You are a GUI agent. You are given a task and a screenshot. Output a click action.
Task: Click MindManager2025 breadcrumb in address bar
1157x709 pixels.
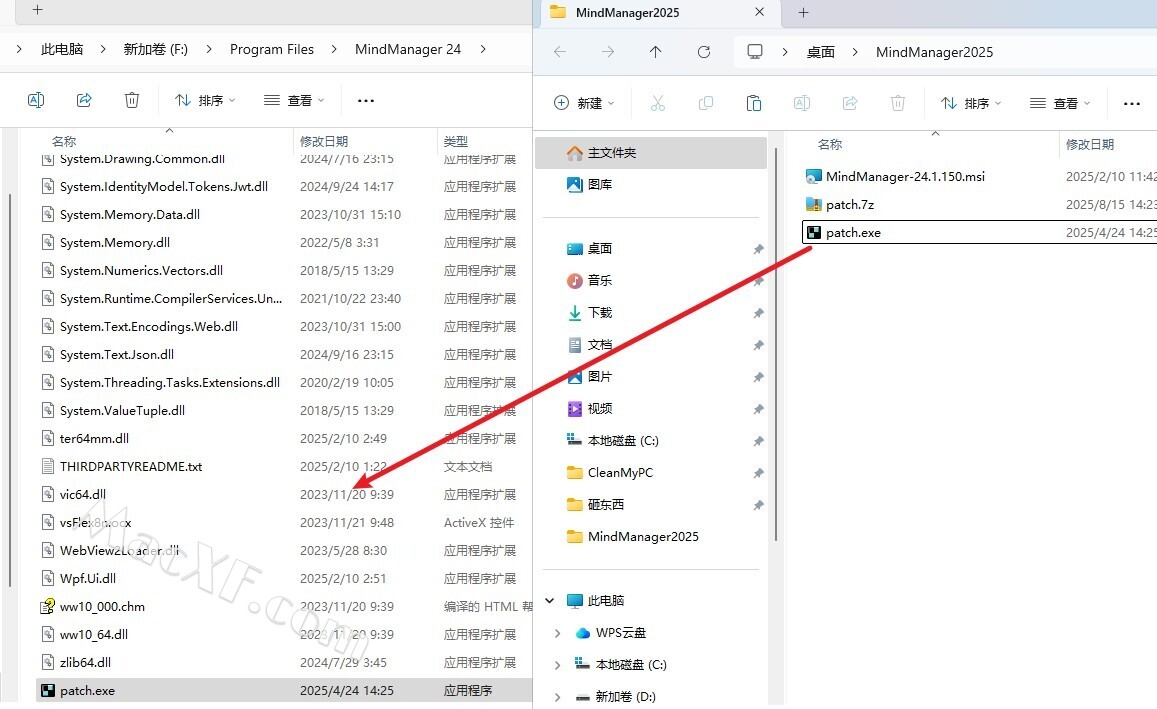pyautogui.click(x=934, y=52)
